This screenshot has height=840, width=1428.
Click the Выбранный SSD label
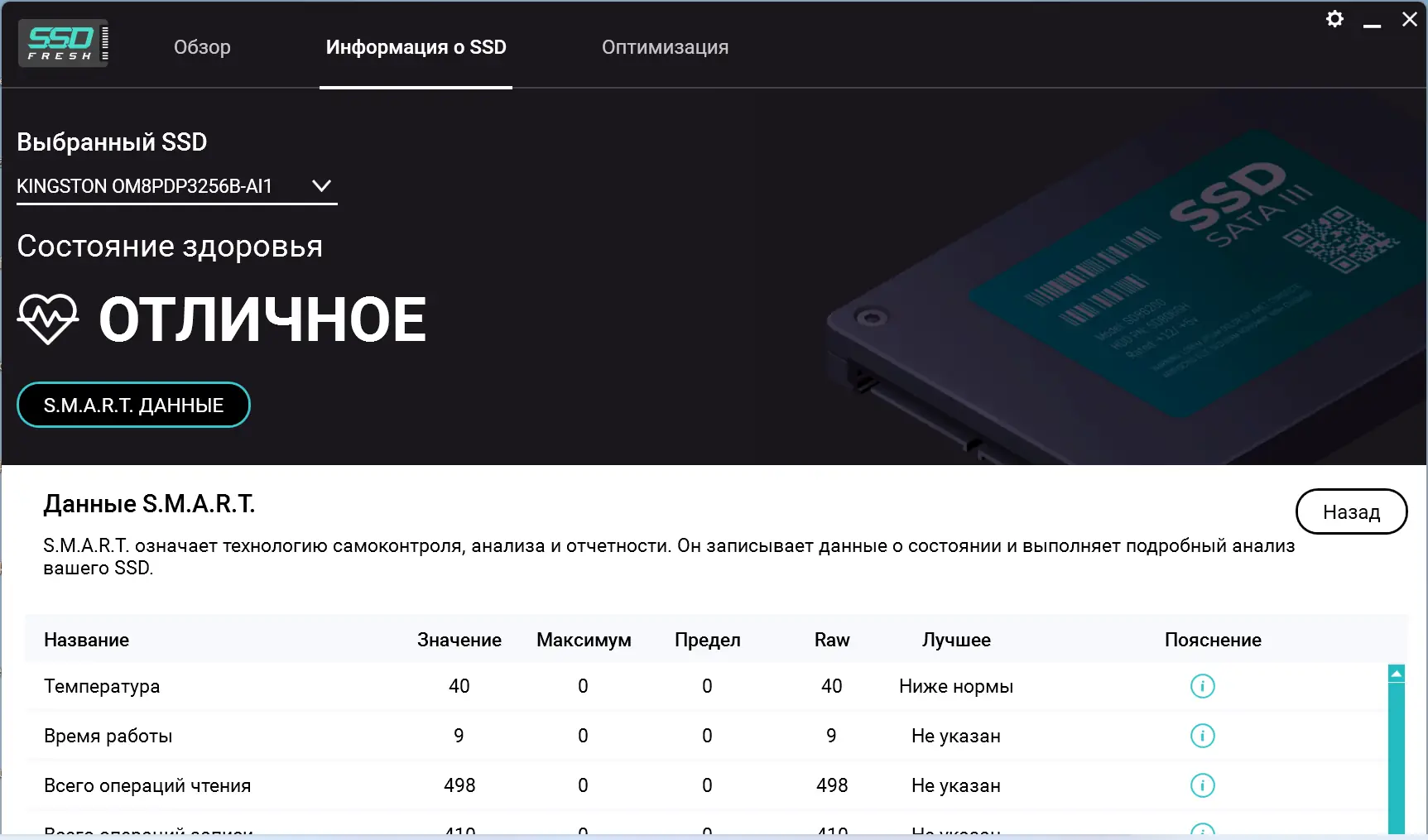[x=112, y=142]
